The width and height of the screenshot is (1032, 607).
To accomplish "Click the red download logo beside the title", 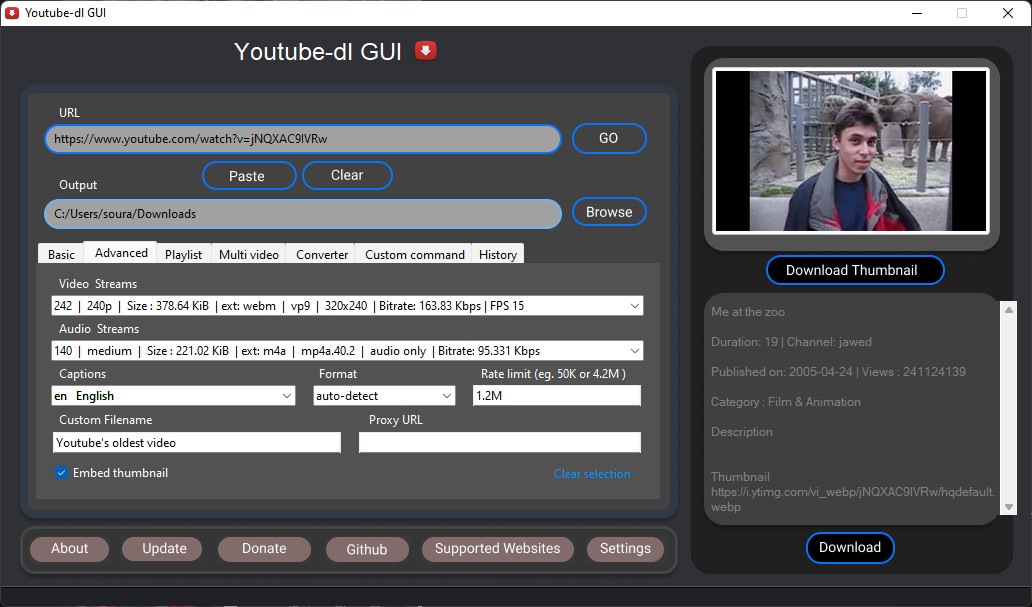I will [426, 51].
